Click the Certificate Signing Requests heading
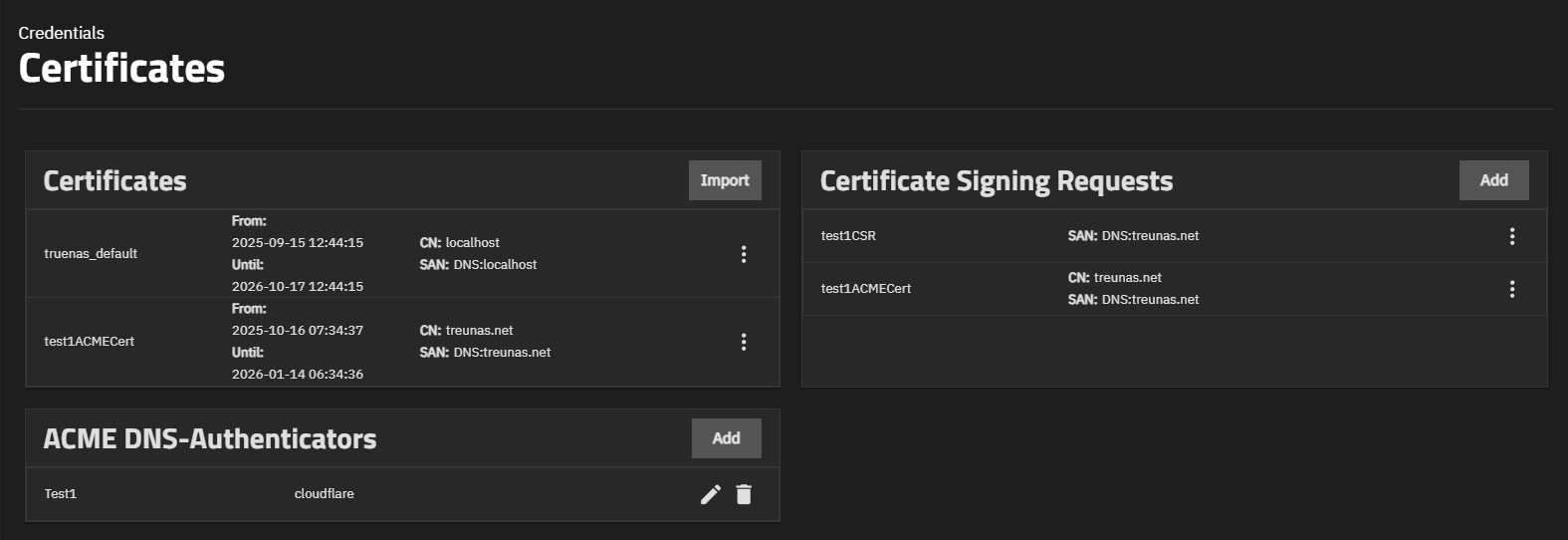The image size is (1568, 540). tap(997, 181)
